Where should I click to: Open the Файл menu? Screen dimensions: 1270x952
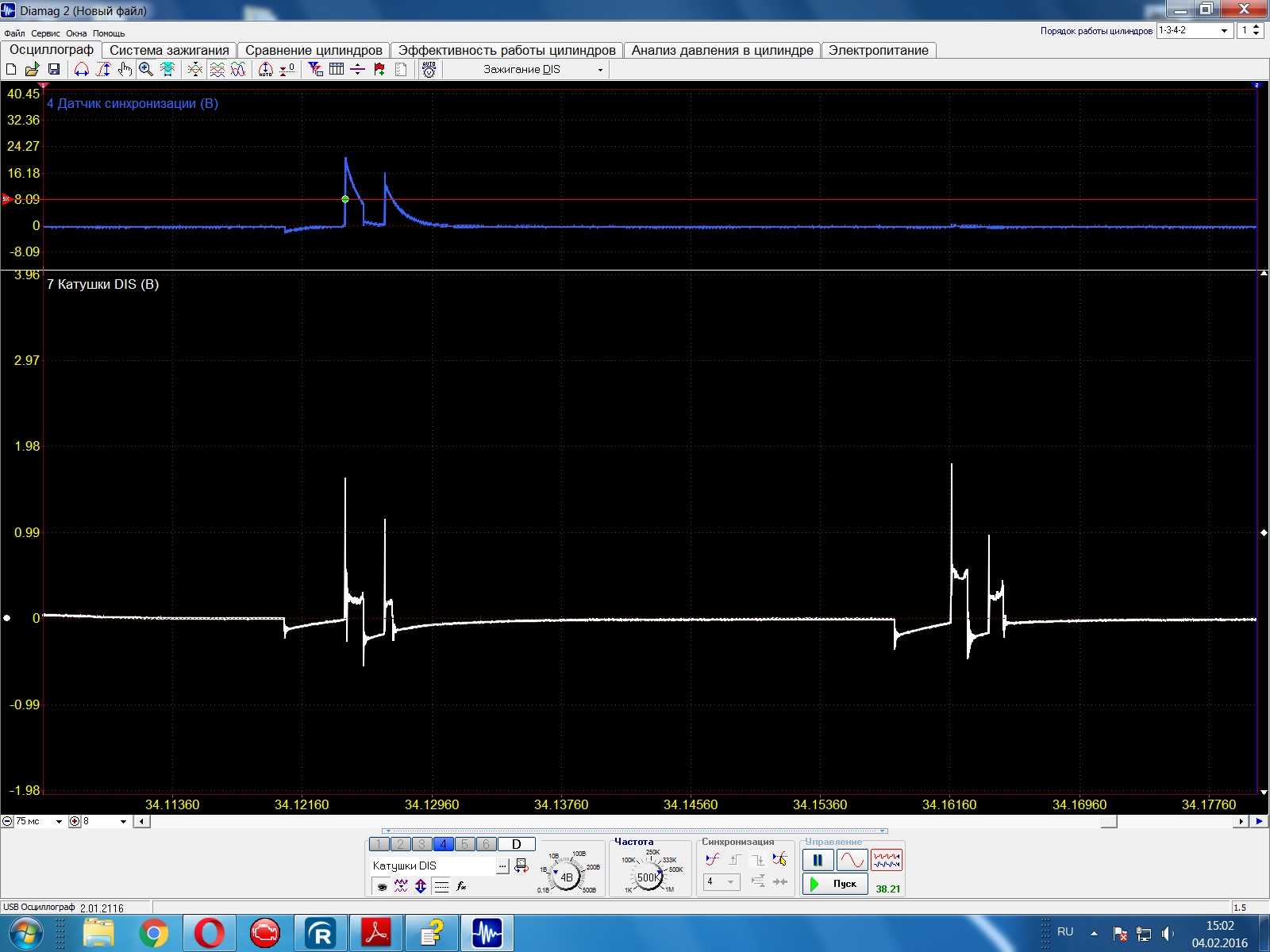tap(14, 33)
